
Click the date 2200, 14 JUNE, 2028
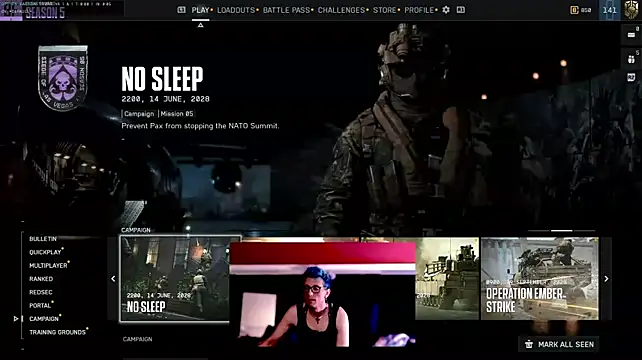(x=165, y=99)
